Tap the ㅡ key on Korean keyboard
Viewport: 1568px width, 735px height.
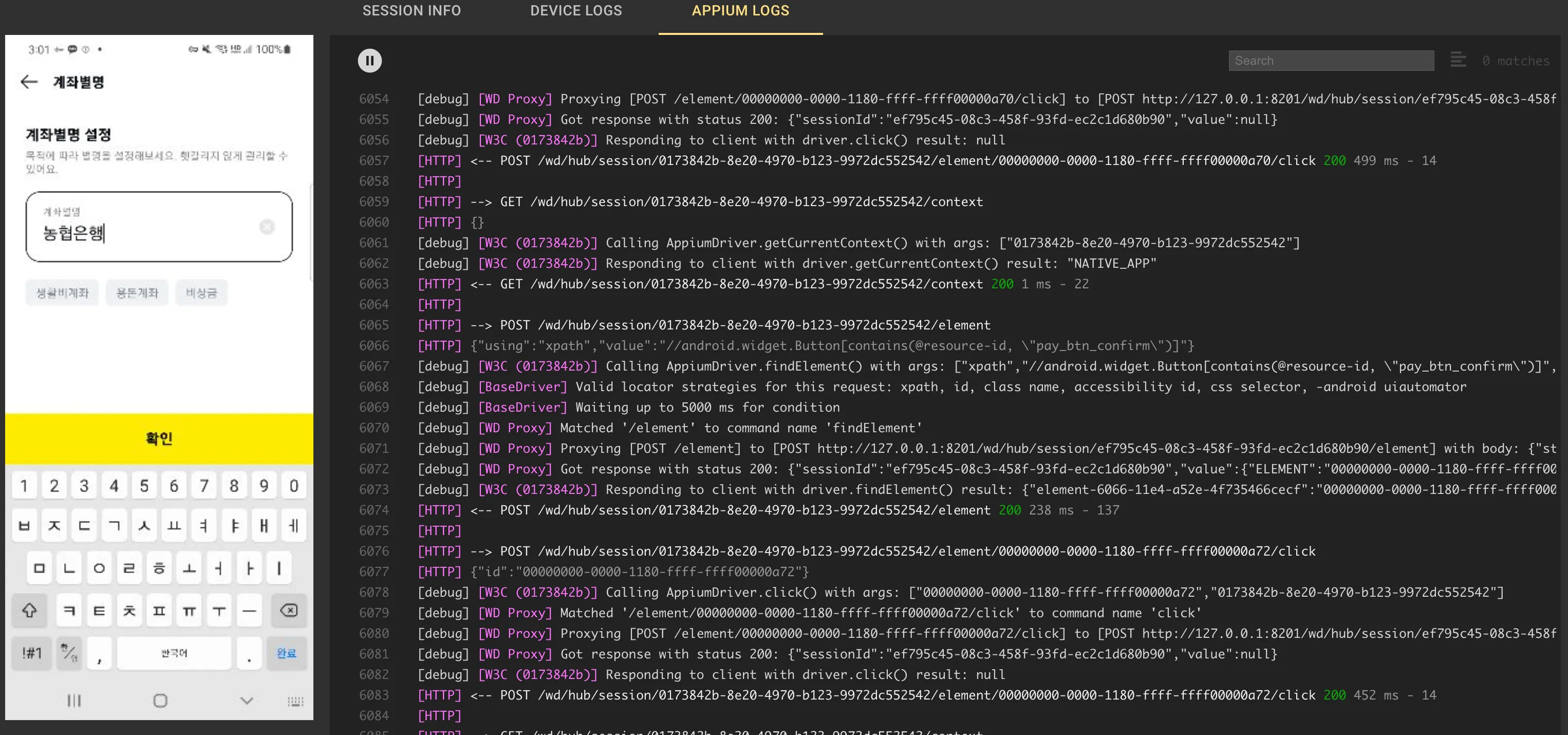pos(249,610)
